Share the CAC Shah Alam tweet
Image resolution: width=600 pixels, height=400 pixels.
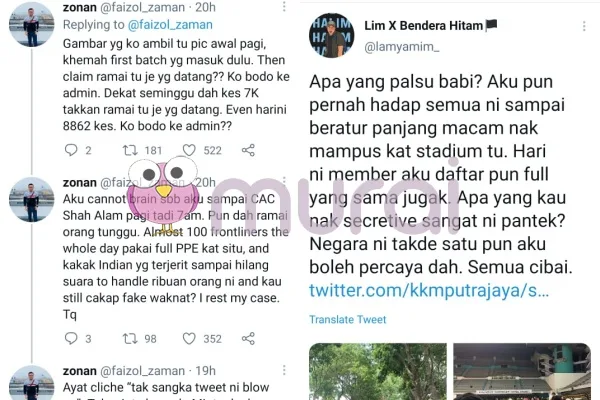(x=248, y=338)
